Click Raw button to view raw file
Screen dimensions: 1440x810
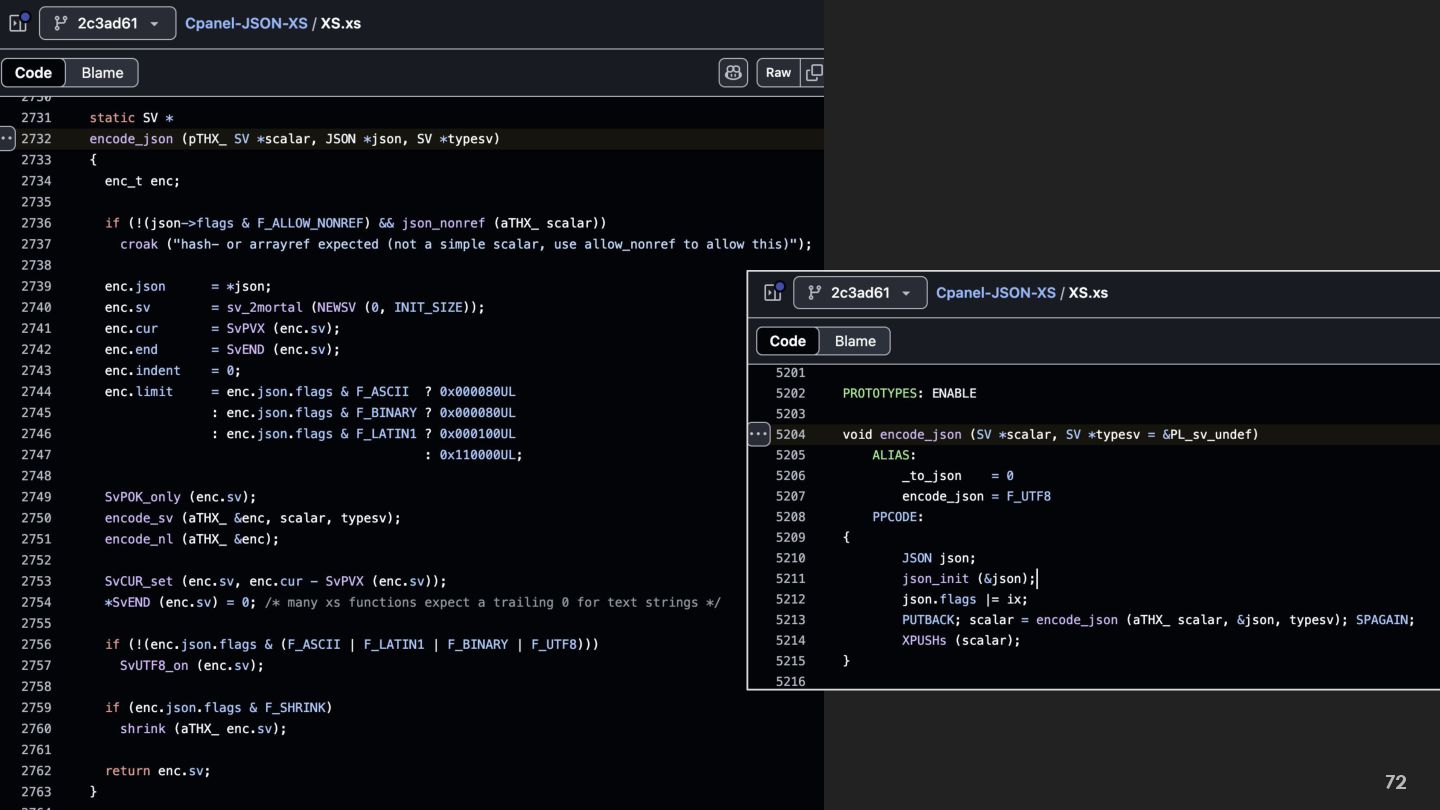[778, 73]
